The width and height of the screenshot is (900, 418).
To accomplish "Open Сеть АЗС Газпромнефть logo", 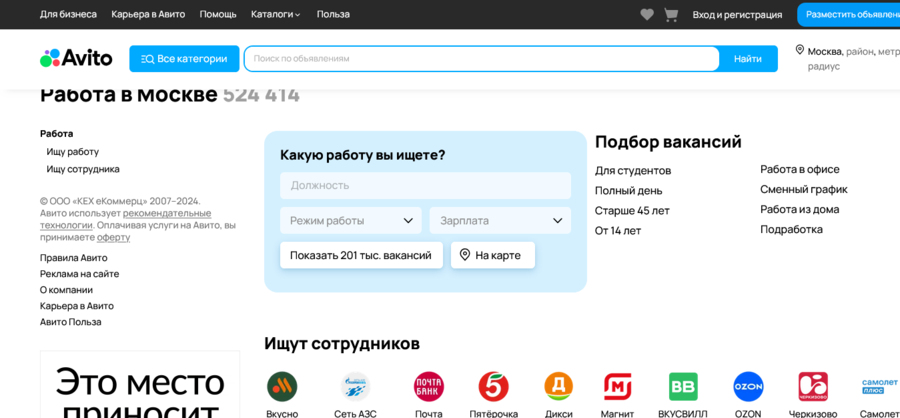I will click(355, 386).
